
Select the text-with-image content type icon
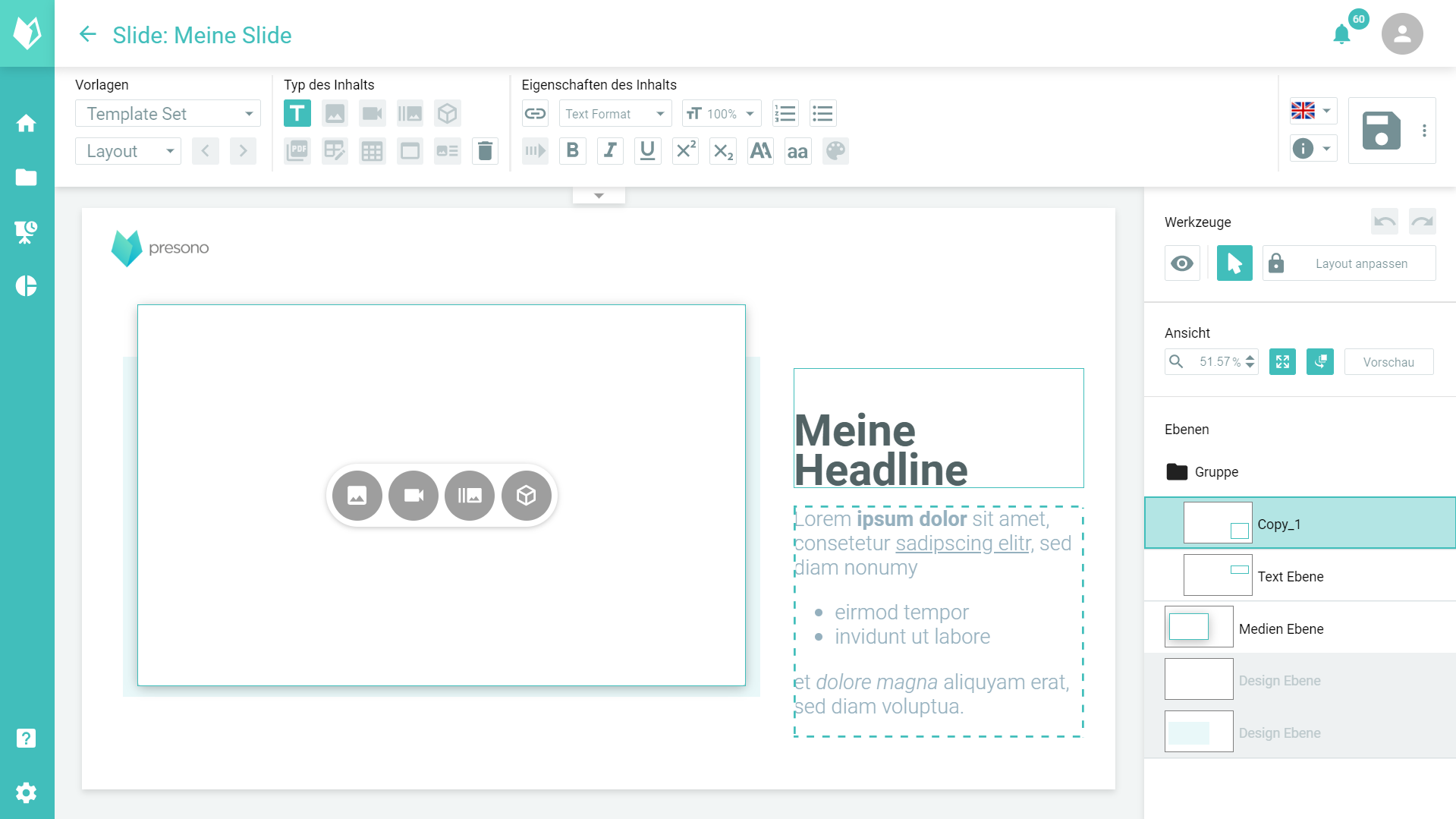448,151
